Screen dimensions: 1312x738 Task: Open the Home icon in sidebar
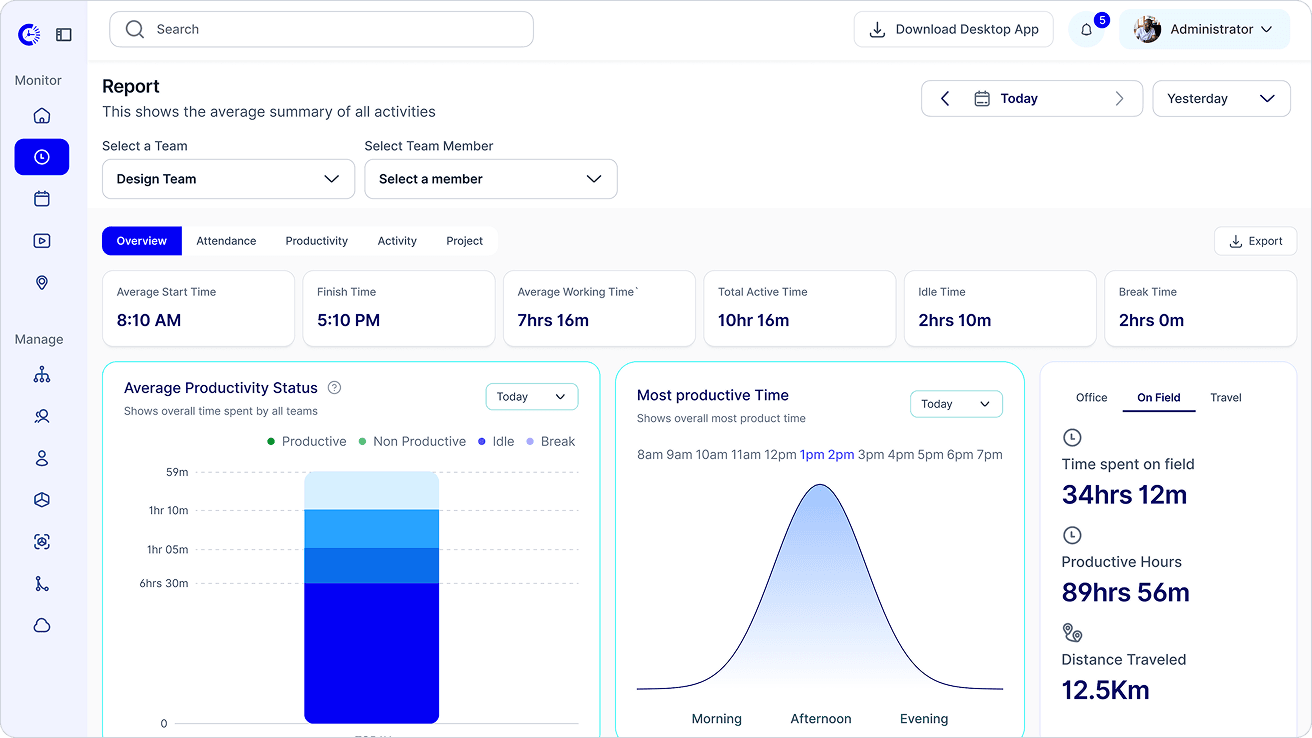[42, 115]
